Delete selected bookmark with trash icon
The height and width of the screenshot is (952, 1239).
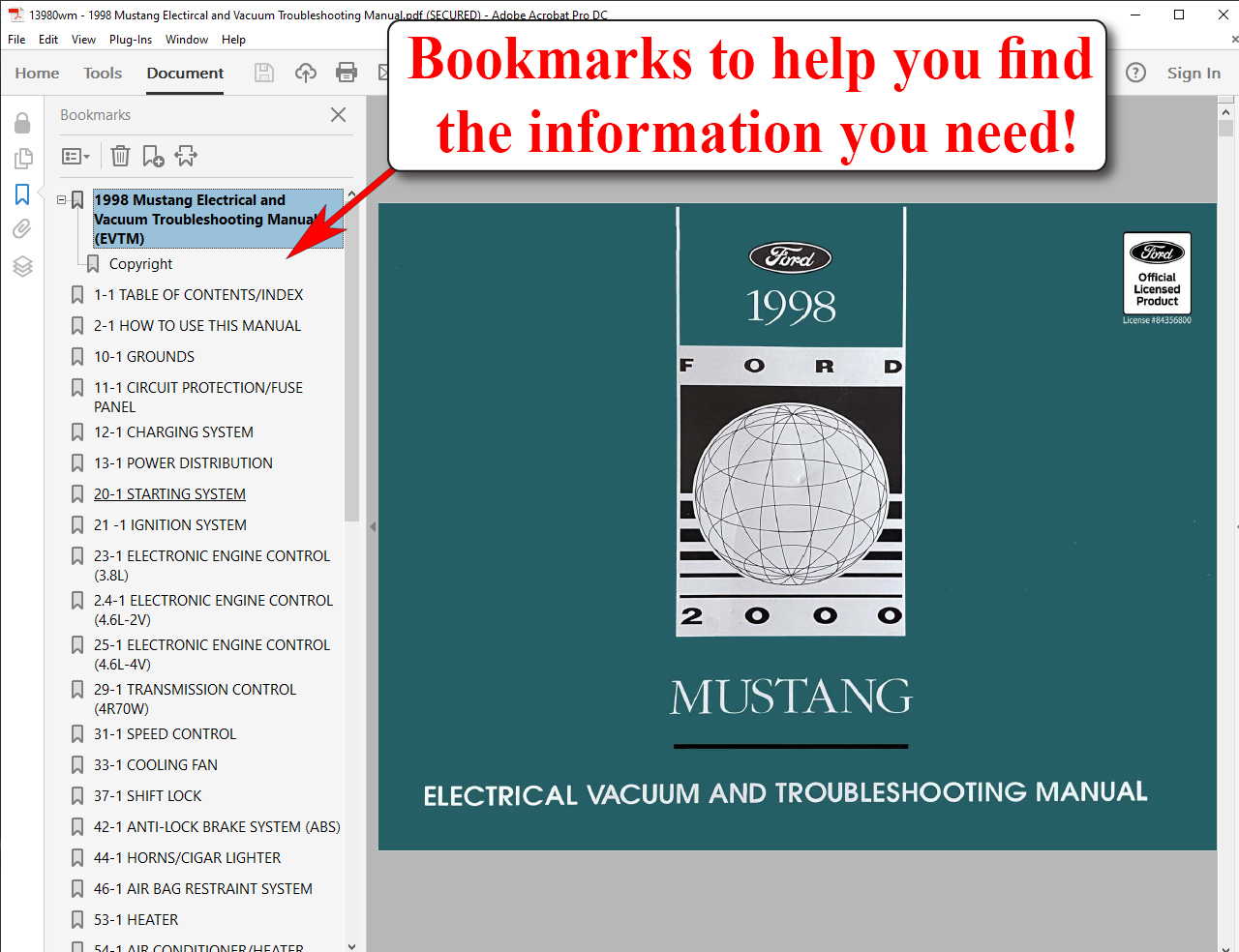120,156
